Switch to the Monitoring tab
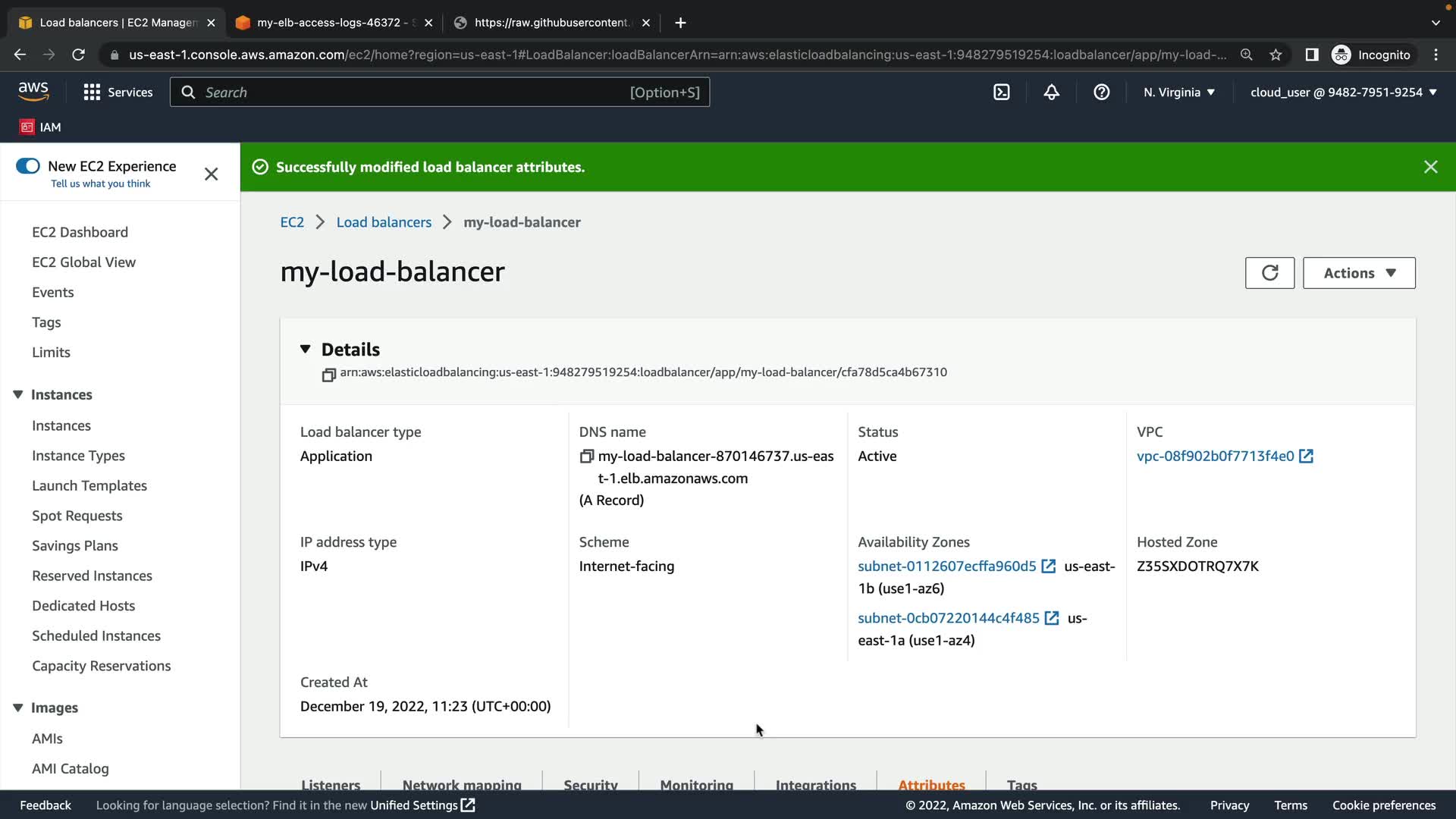 (x=696, y=784)
